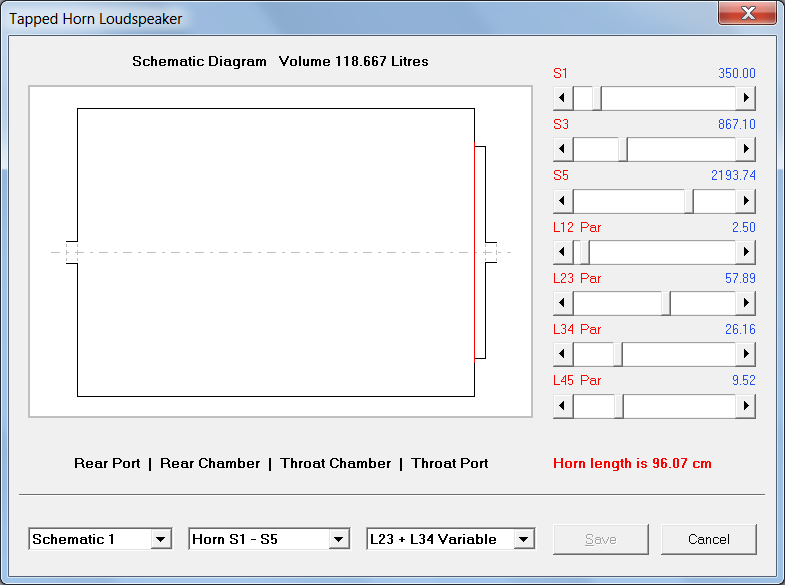The image size is (785, 585).
Task: Decrease L12 Par with left arrow
Action: click(563, 251)
